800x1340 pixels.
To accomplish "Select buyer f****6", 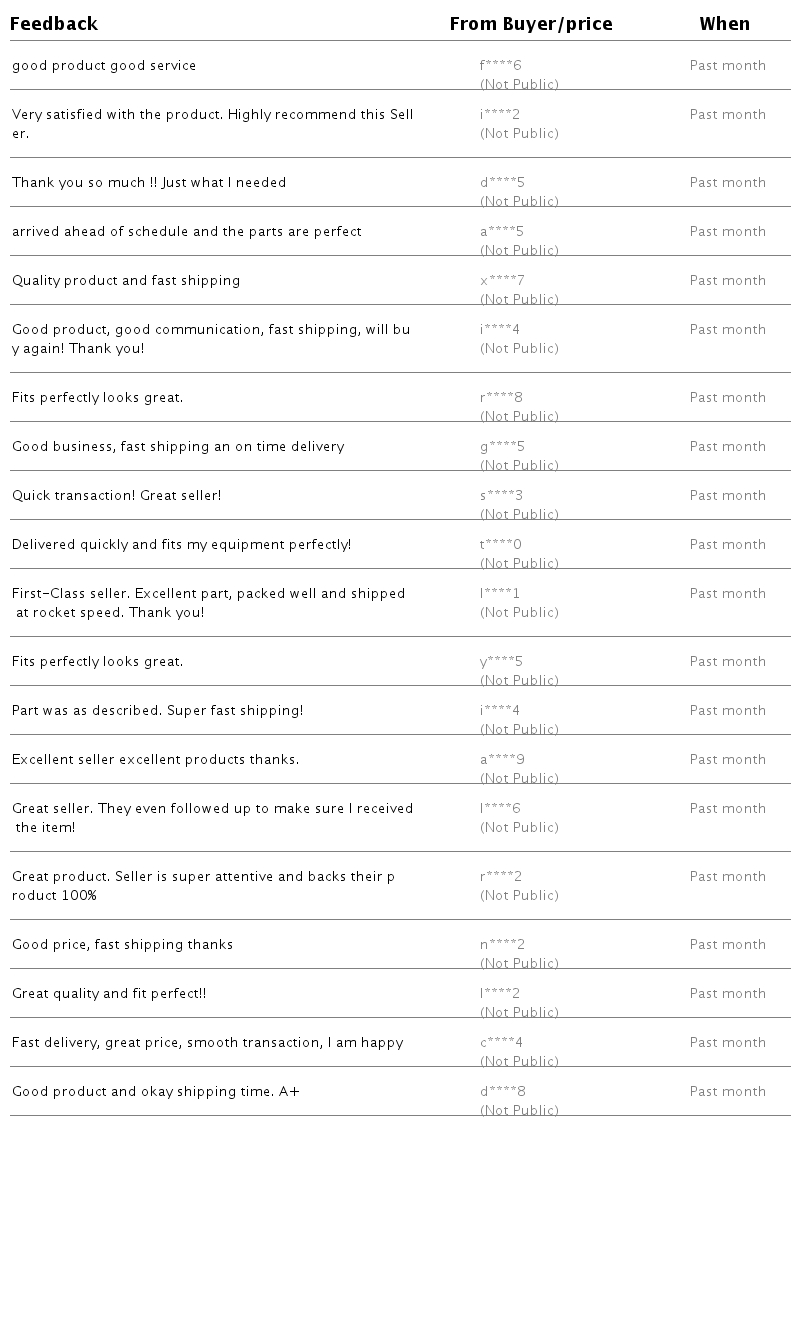I will (x=501, y=66).
